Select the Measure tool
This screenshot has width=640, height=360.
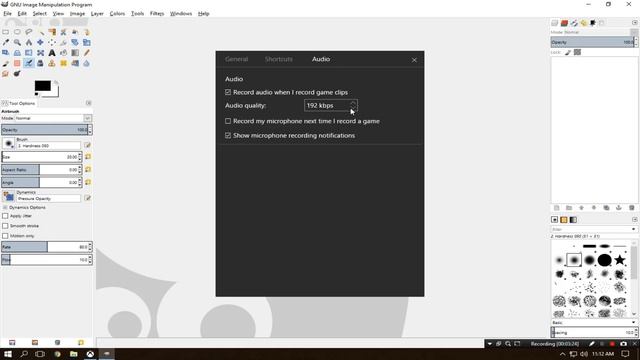[x=29, y=42]
